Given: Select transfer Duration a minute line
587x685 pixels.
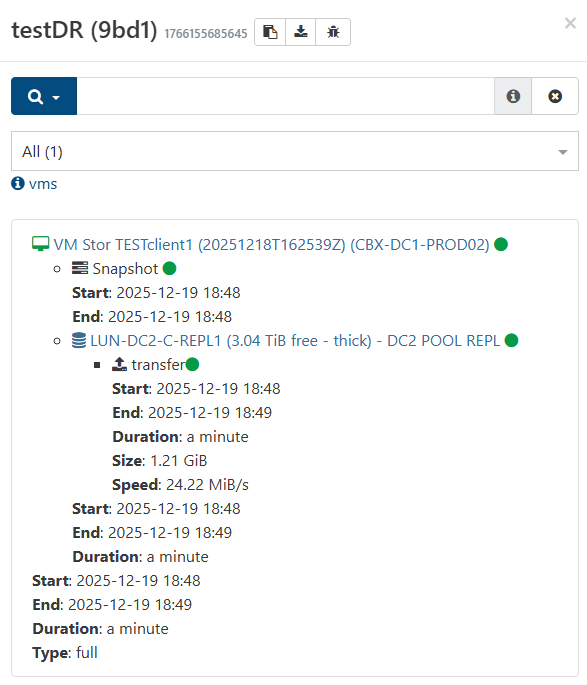Looking at the screenshot, I should (x=180, y=437).
